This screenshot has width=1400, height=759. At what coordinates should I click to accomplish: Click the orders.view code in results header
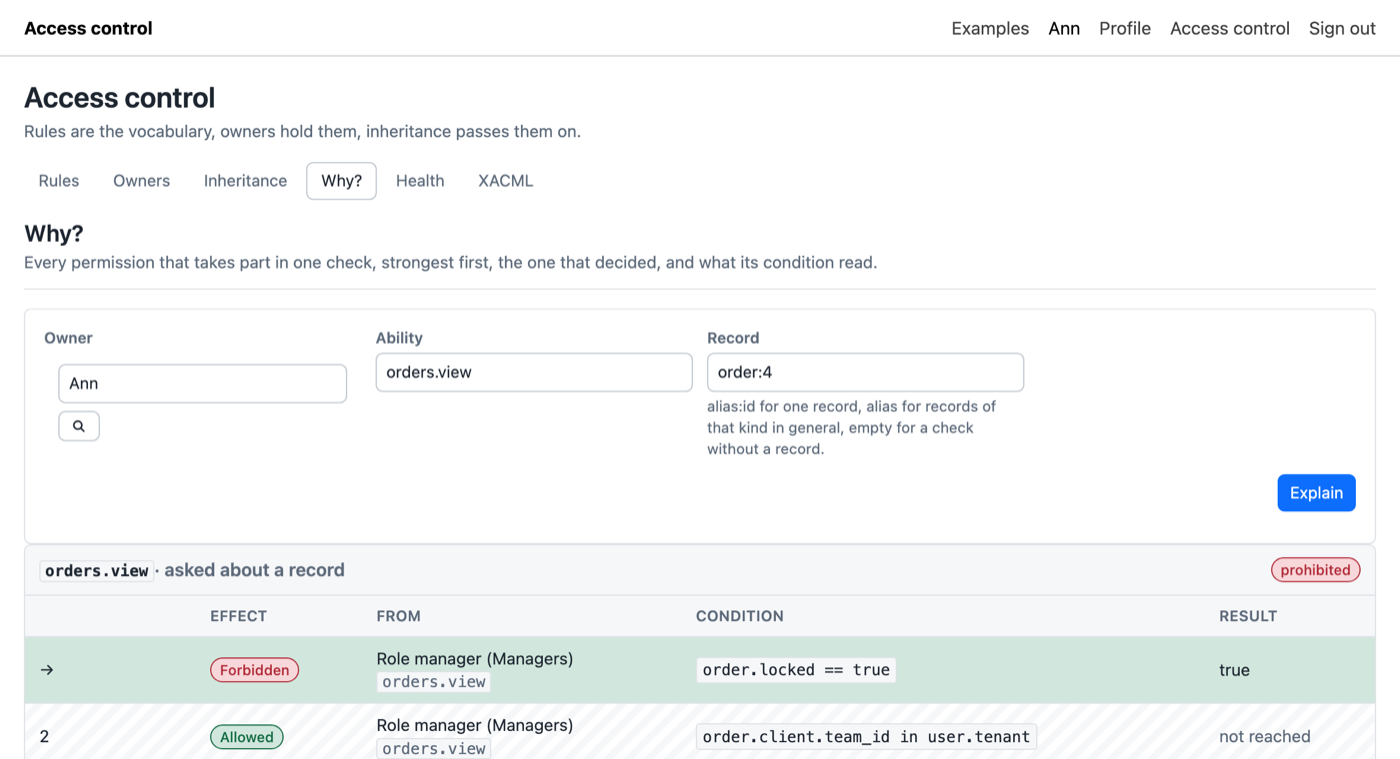pyautogui.click(x=97, y=571)
